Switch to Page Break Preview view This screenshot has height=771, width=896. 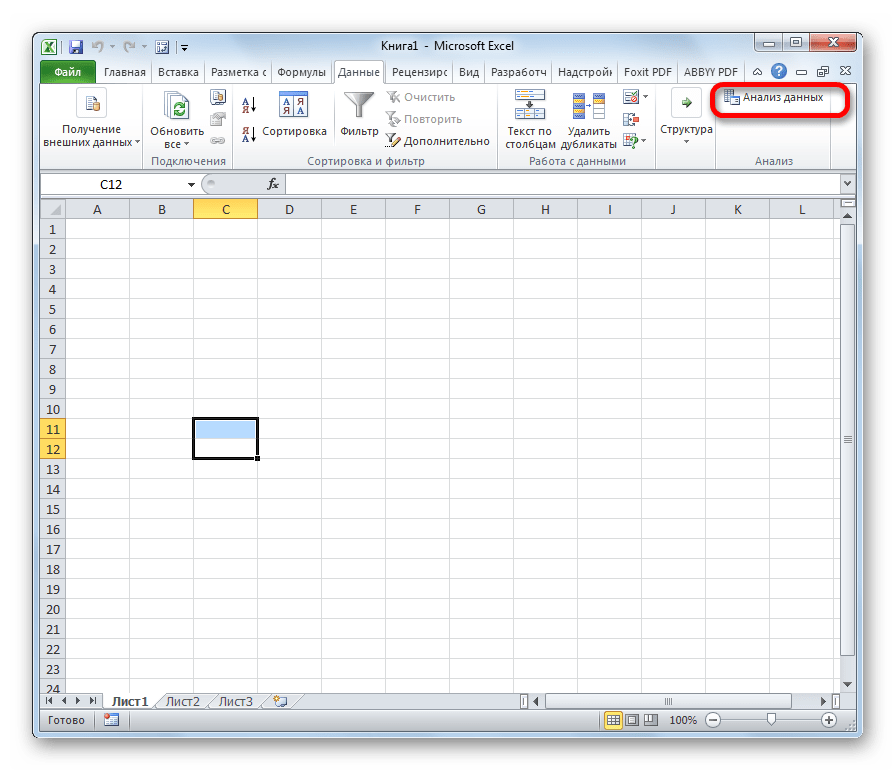[x=650, y=720]
